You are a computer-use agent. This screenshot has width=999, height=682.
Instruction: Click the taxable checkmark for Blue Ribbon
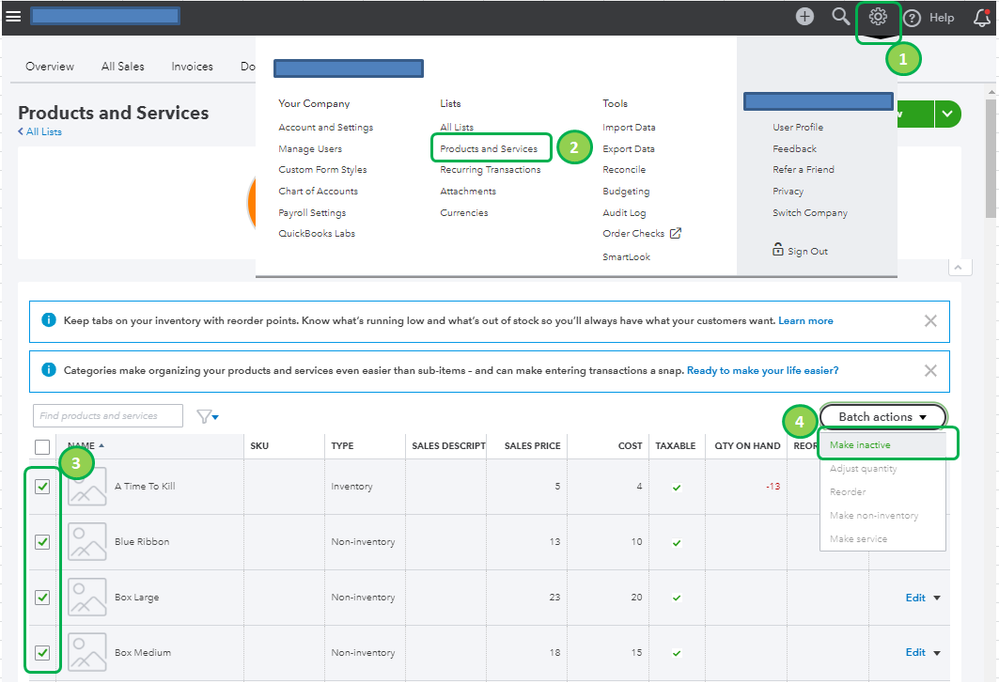point(677,543)
